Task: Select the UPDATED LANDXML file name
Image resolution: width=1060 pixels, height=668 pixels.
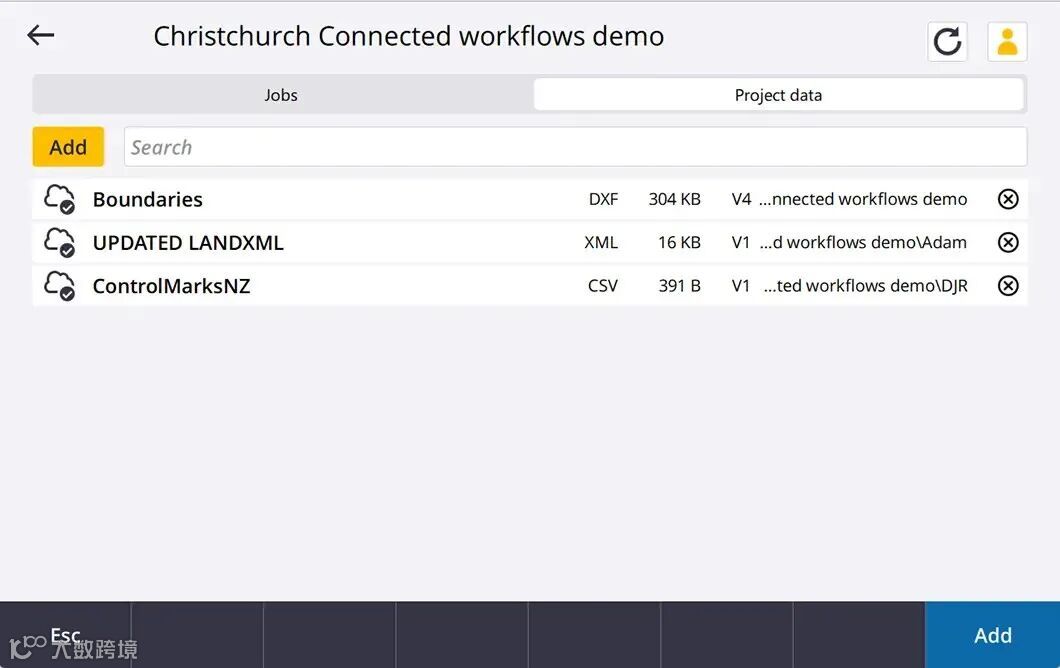Action: 188,243
